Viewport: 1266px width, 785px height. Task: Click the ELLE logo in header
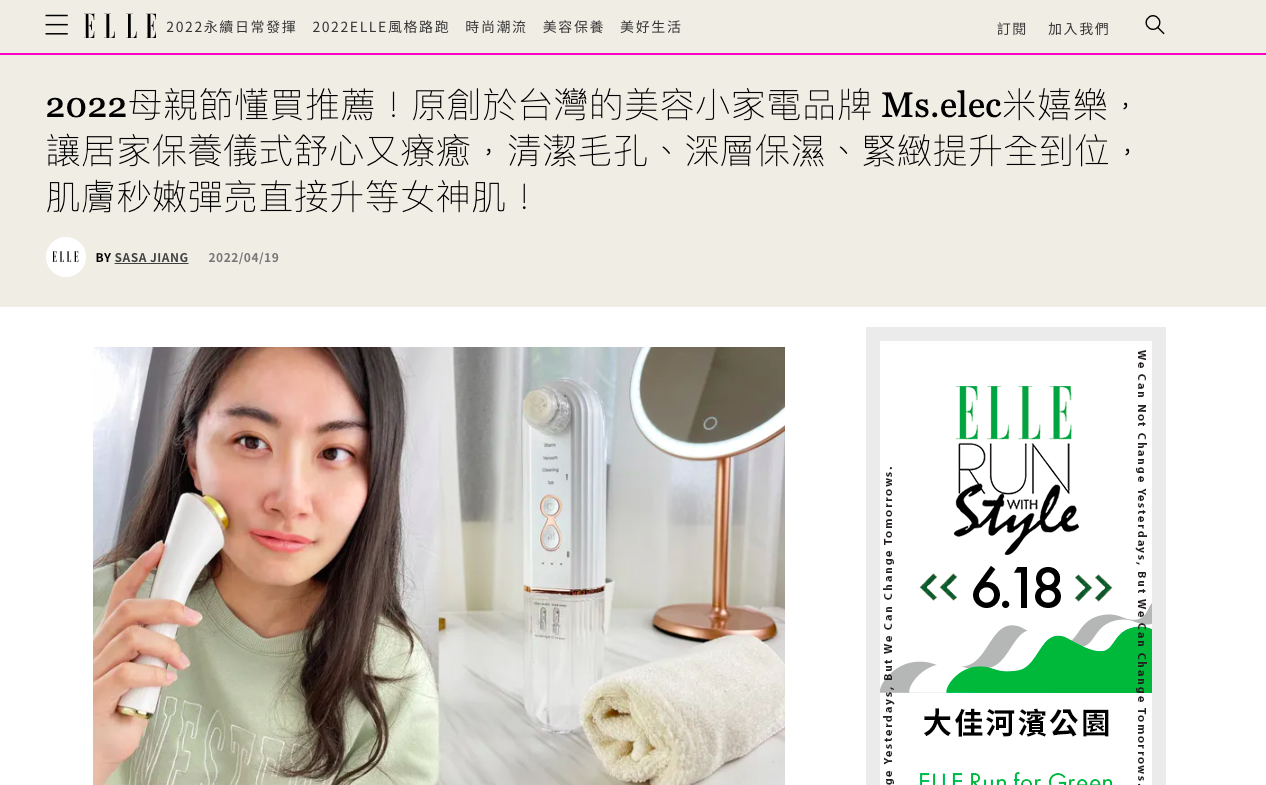coord(120,26)
